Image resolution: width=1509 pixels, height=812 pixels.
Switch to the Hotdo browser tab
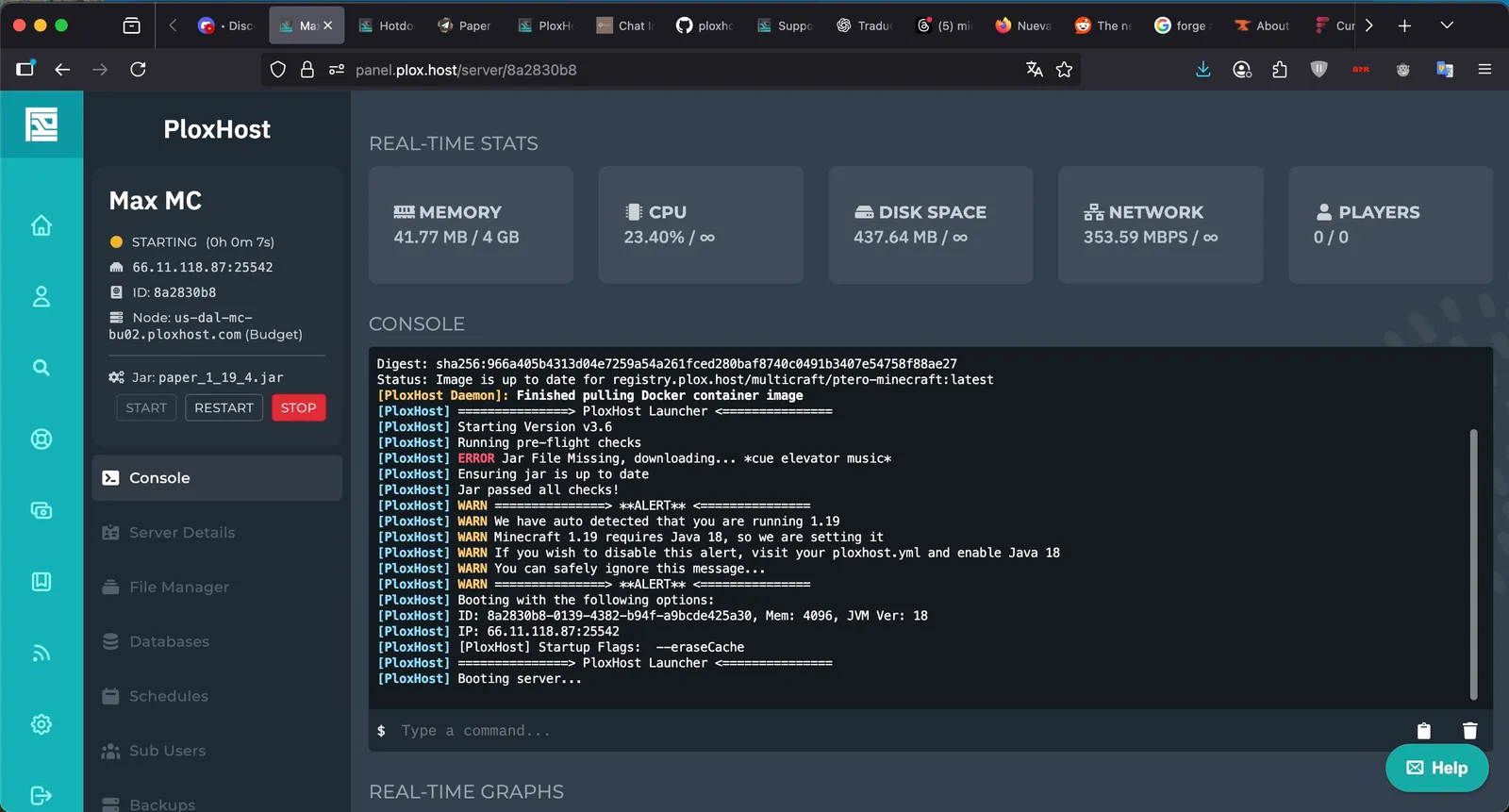point(386,25)
